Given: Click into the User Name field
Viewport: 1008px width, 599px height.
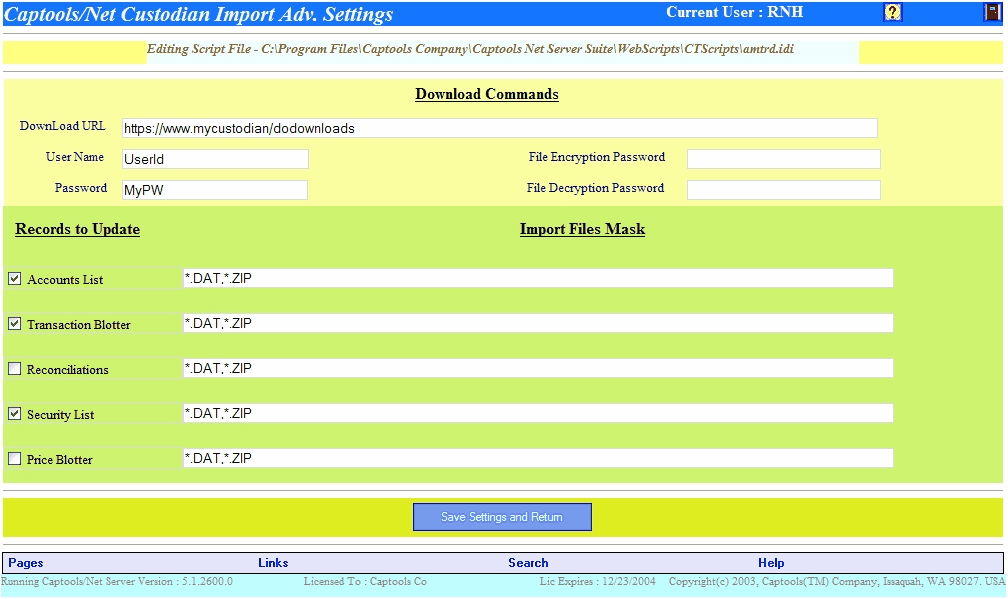Looking at the screenshot, I should click(x=214, y=159).
